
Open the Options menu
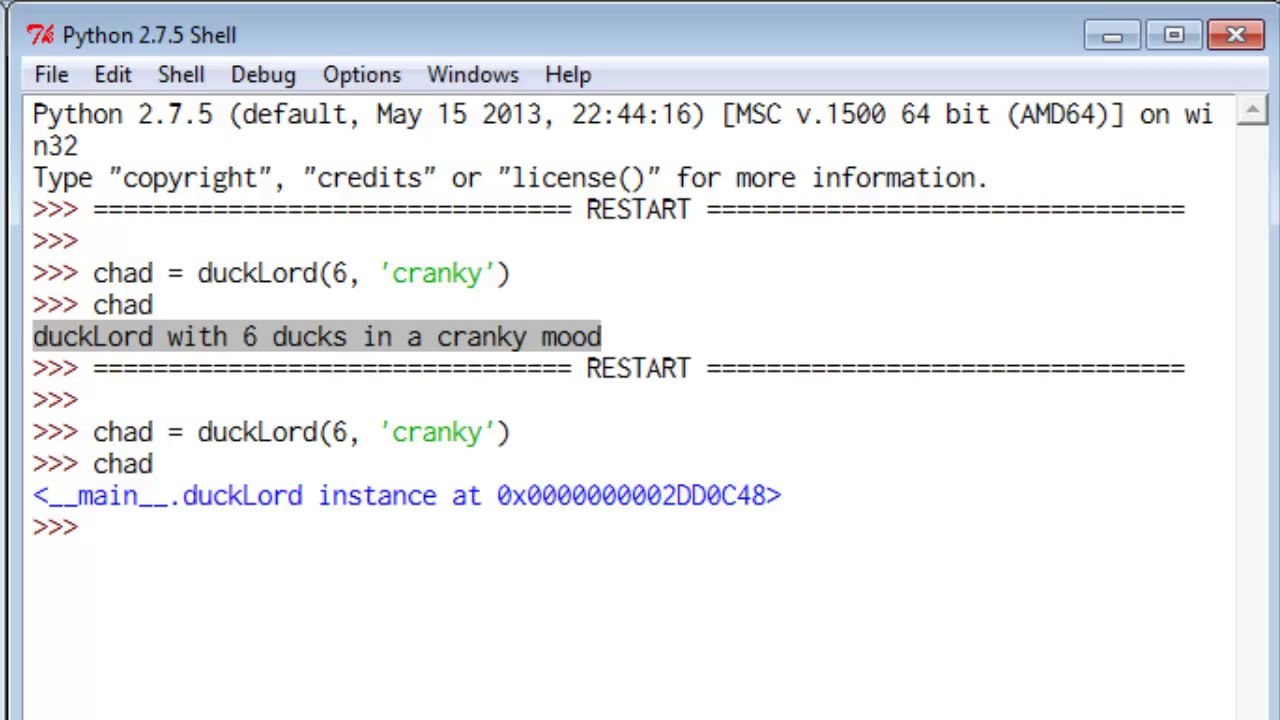pyautogui.click(x=361, y=75)
